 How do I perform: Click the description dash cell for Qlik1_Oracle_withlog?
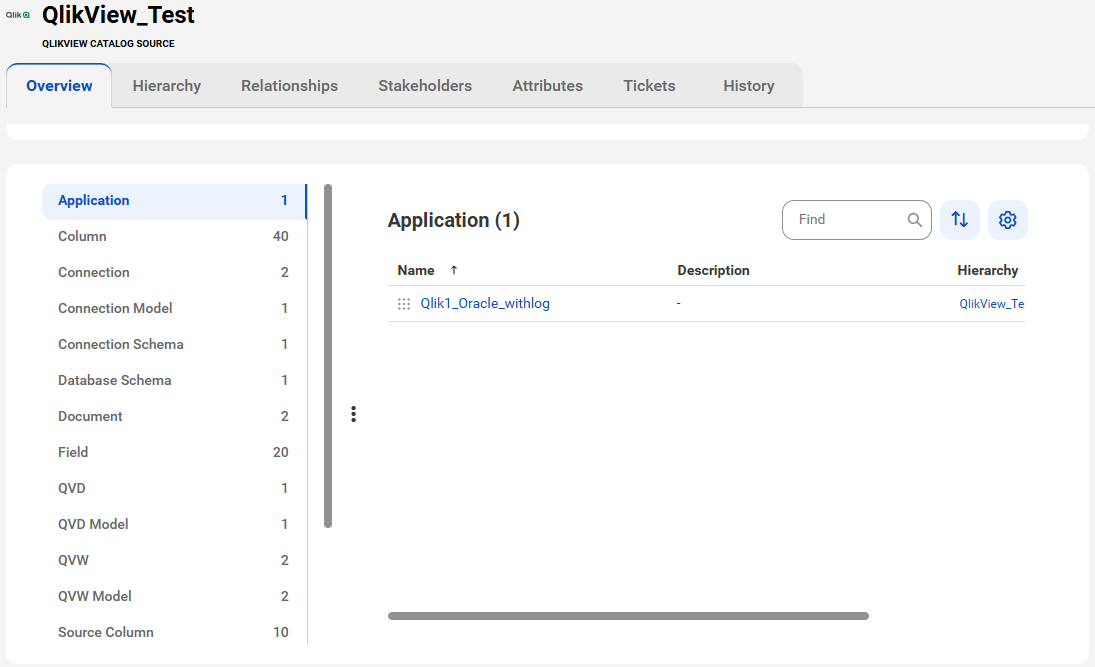coord(678,304)
